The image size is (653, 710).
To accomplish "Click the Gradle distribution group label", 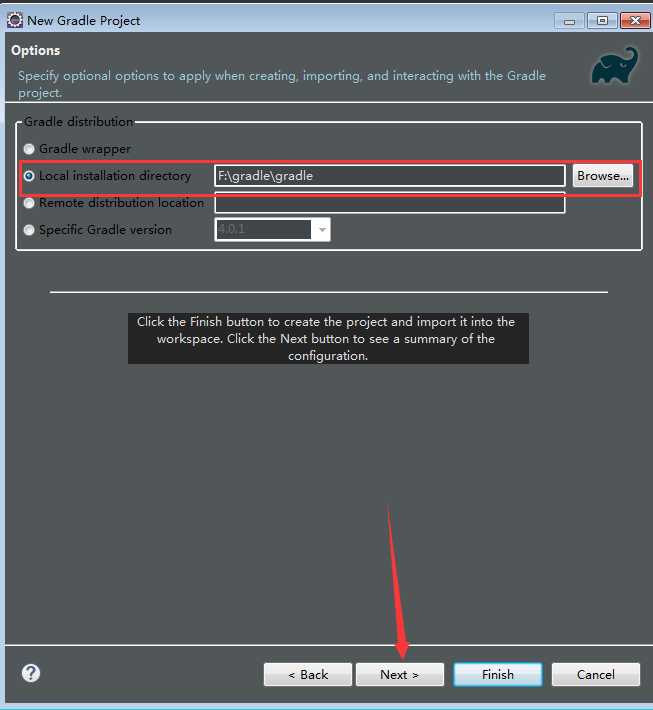I will click(x=78, y=121).
